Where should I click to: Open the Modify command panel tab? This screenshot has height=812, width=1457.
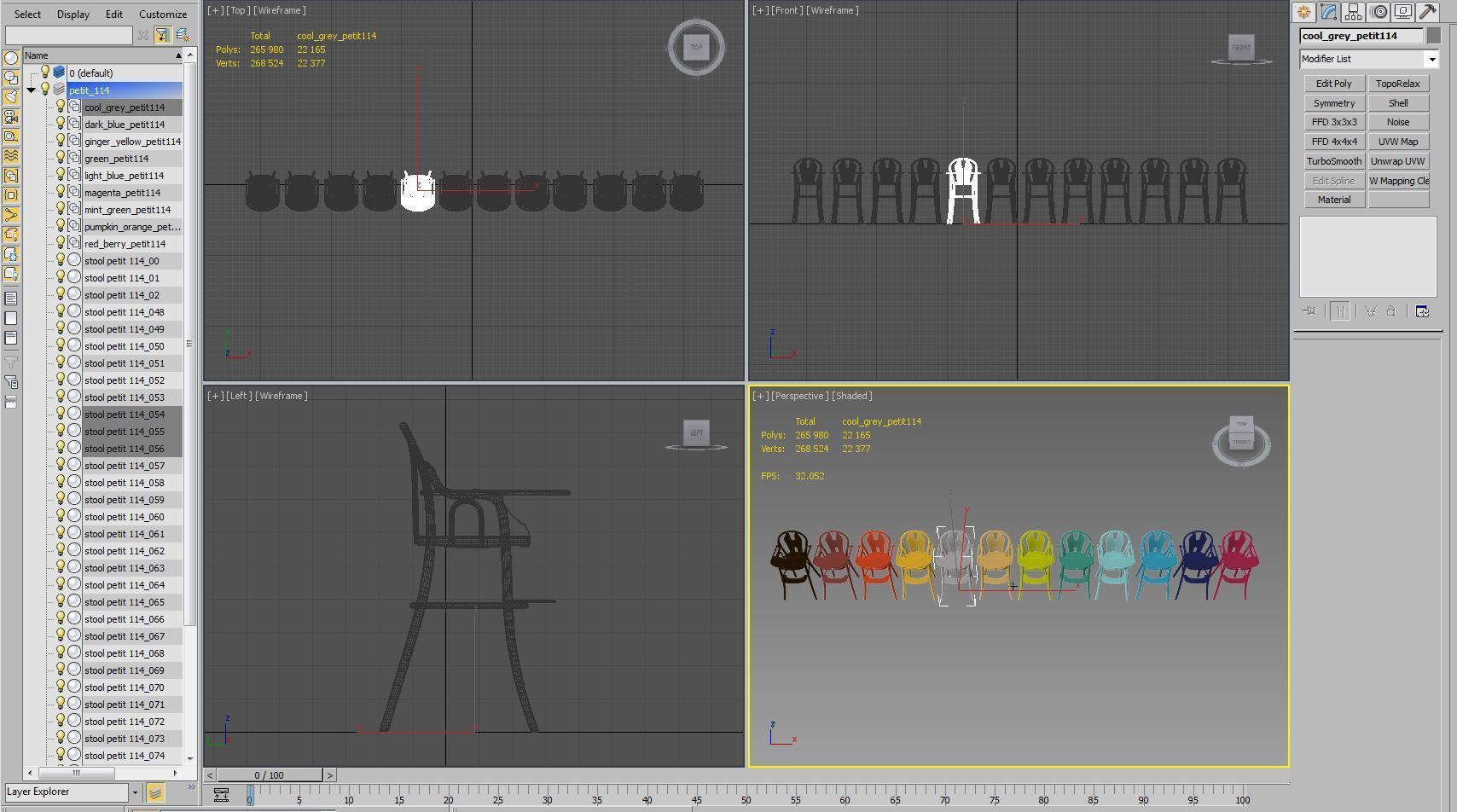[x=1328, y=12]
